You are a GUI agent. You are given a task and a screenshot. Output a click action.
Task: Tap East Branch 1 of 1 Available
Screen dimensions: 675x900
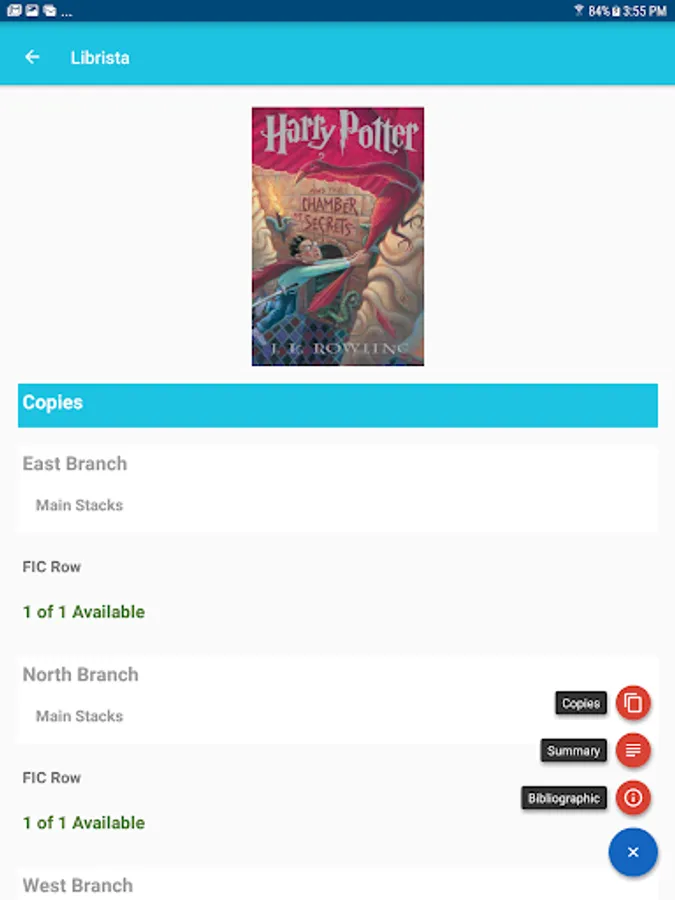[x=84, y=612]
